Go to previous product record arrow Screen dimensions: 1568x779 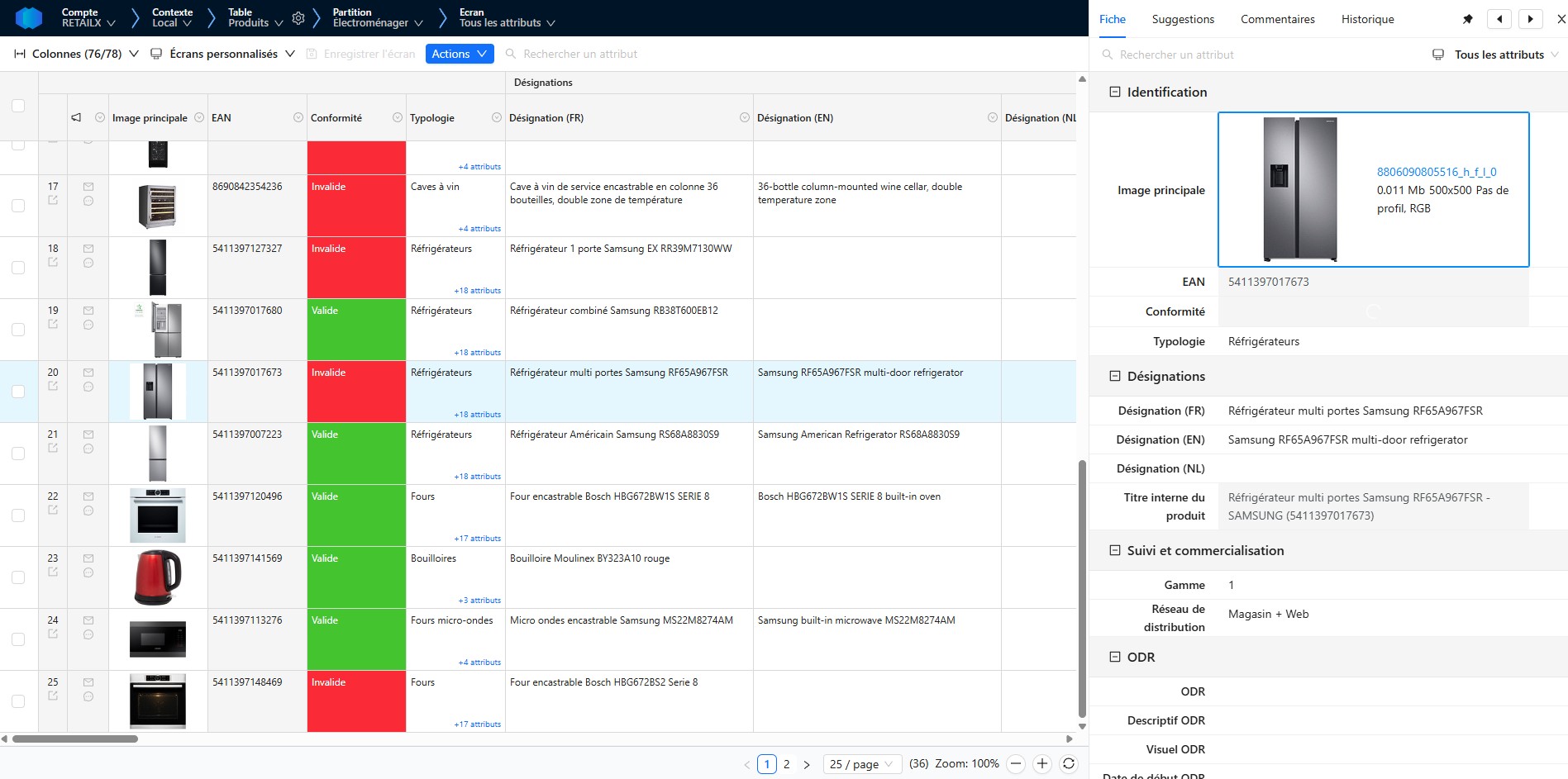(x=1499, y=19)
